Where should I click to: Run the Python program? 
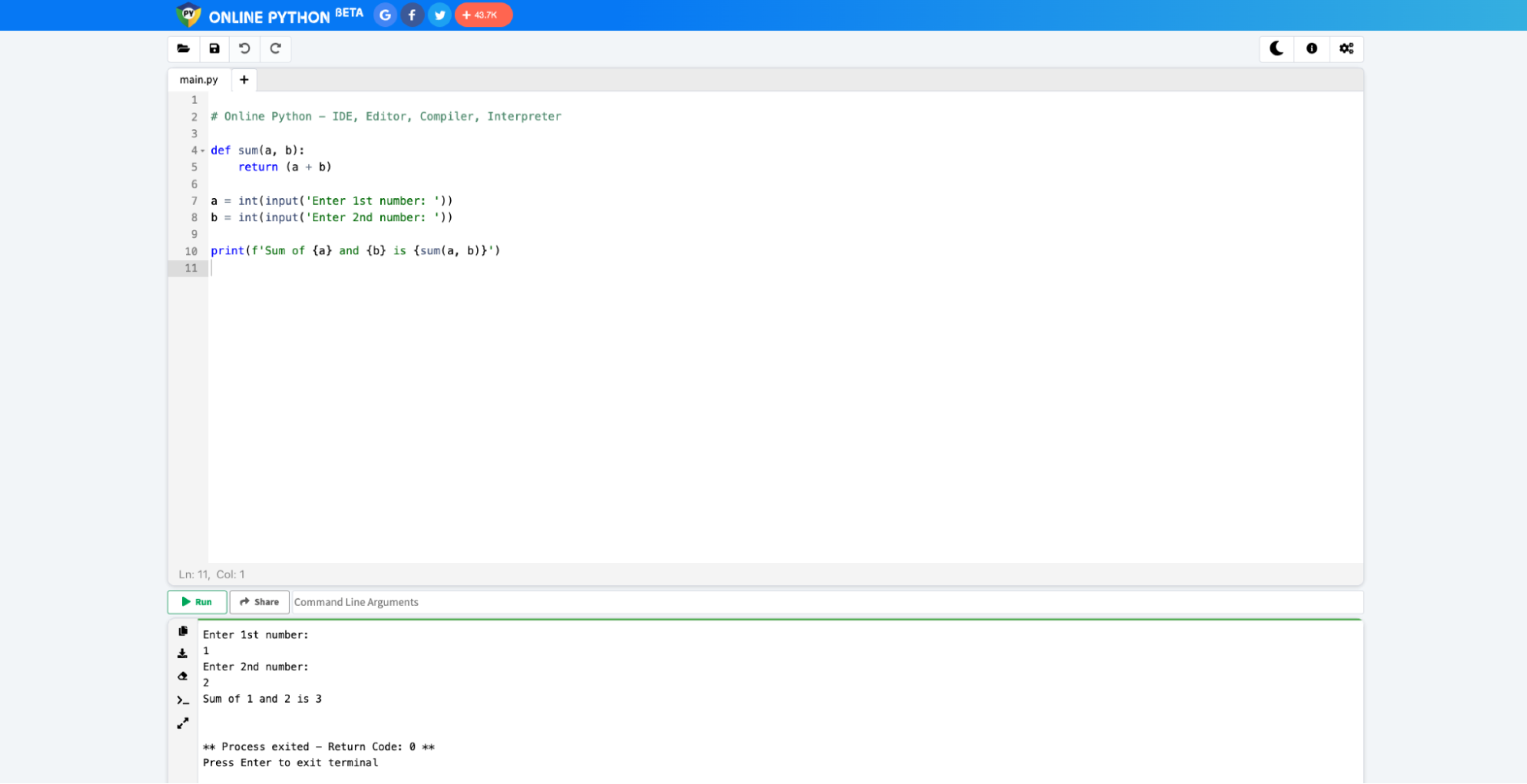(x=197, y=602)
